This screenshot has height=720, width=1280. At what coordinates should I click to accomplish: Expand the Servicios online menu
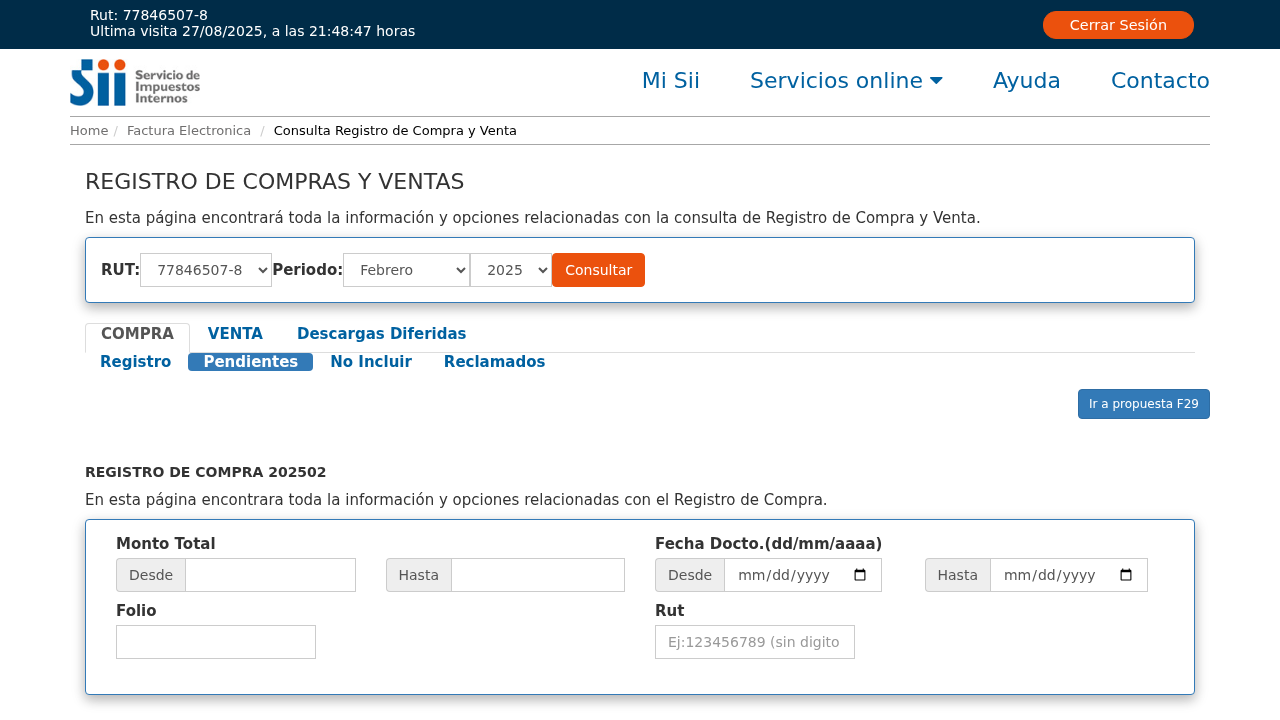845,81
